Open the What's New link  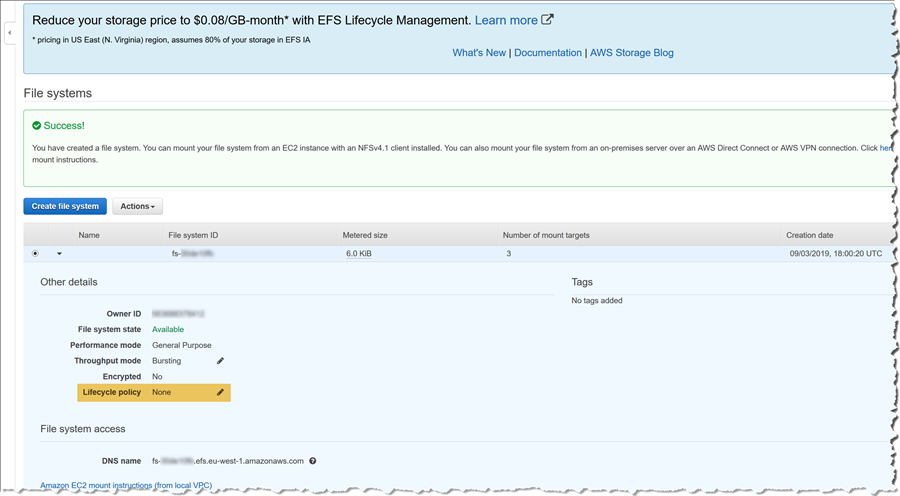pos(479,53)
